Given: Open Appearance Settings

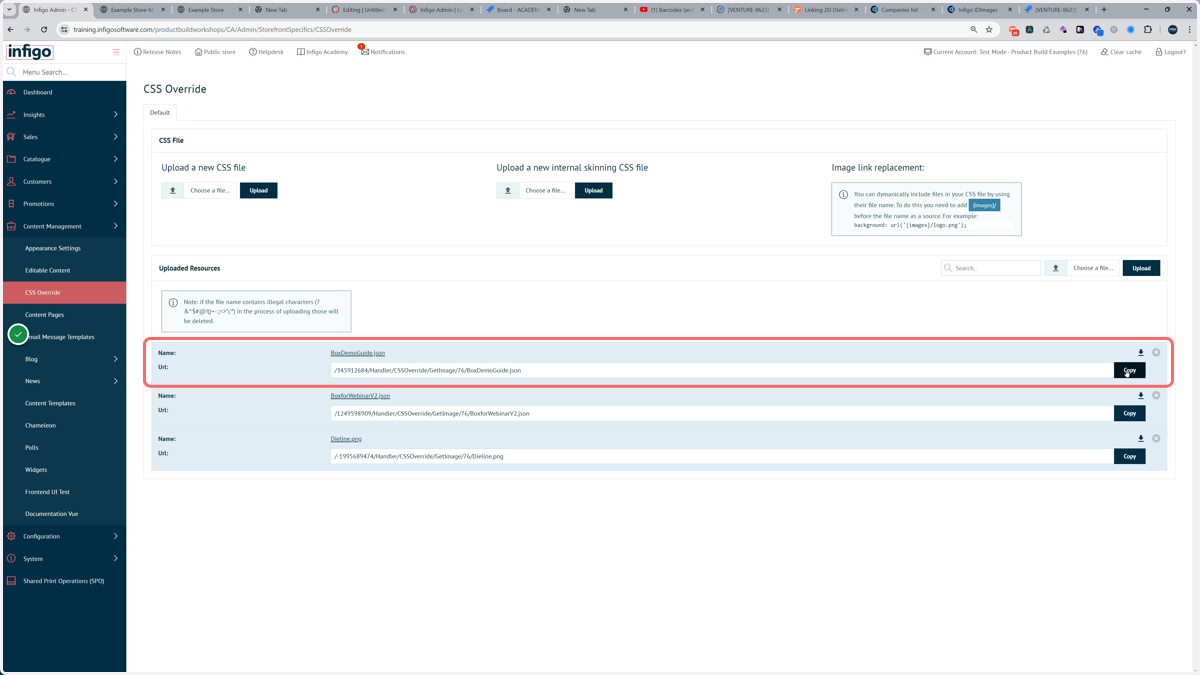Looking at the screenshot, I should (x=53, y=248).
